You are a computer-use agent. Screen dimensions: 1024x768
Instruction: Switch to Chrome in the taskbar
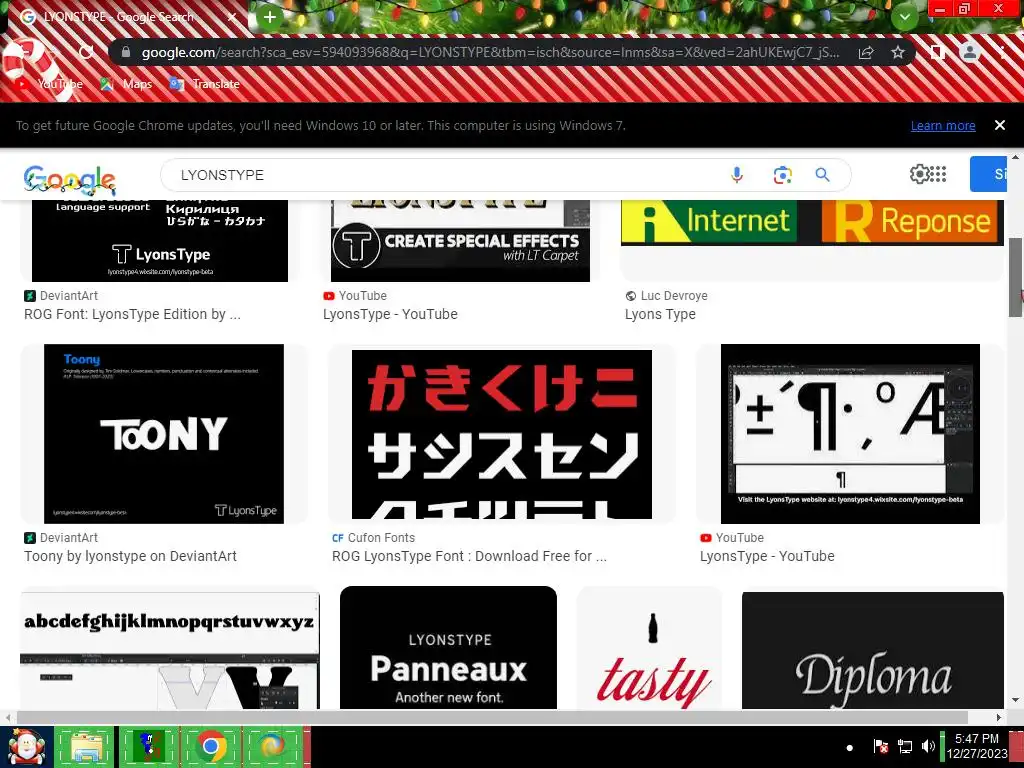point(210,747)
